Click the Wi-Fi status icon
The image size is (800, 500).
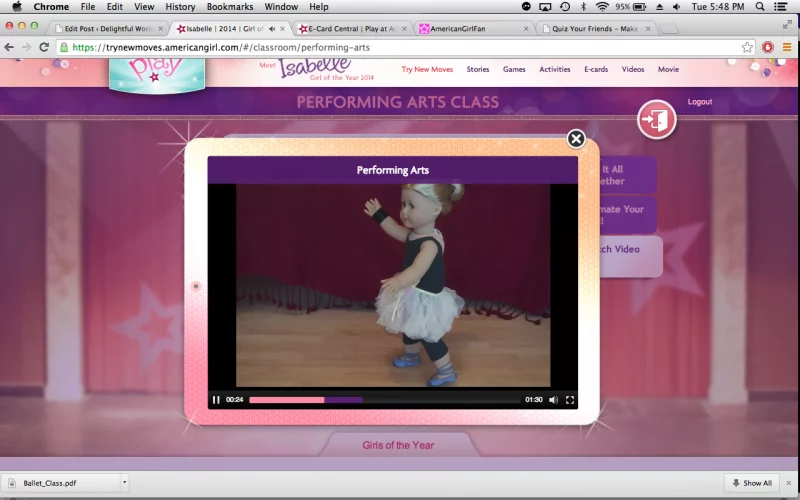coord(603,7)
